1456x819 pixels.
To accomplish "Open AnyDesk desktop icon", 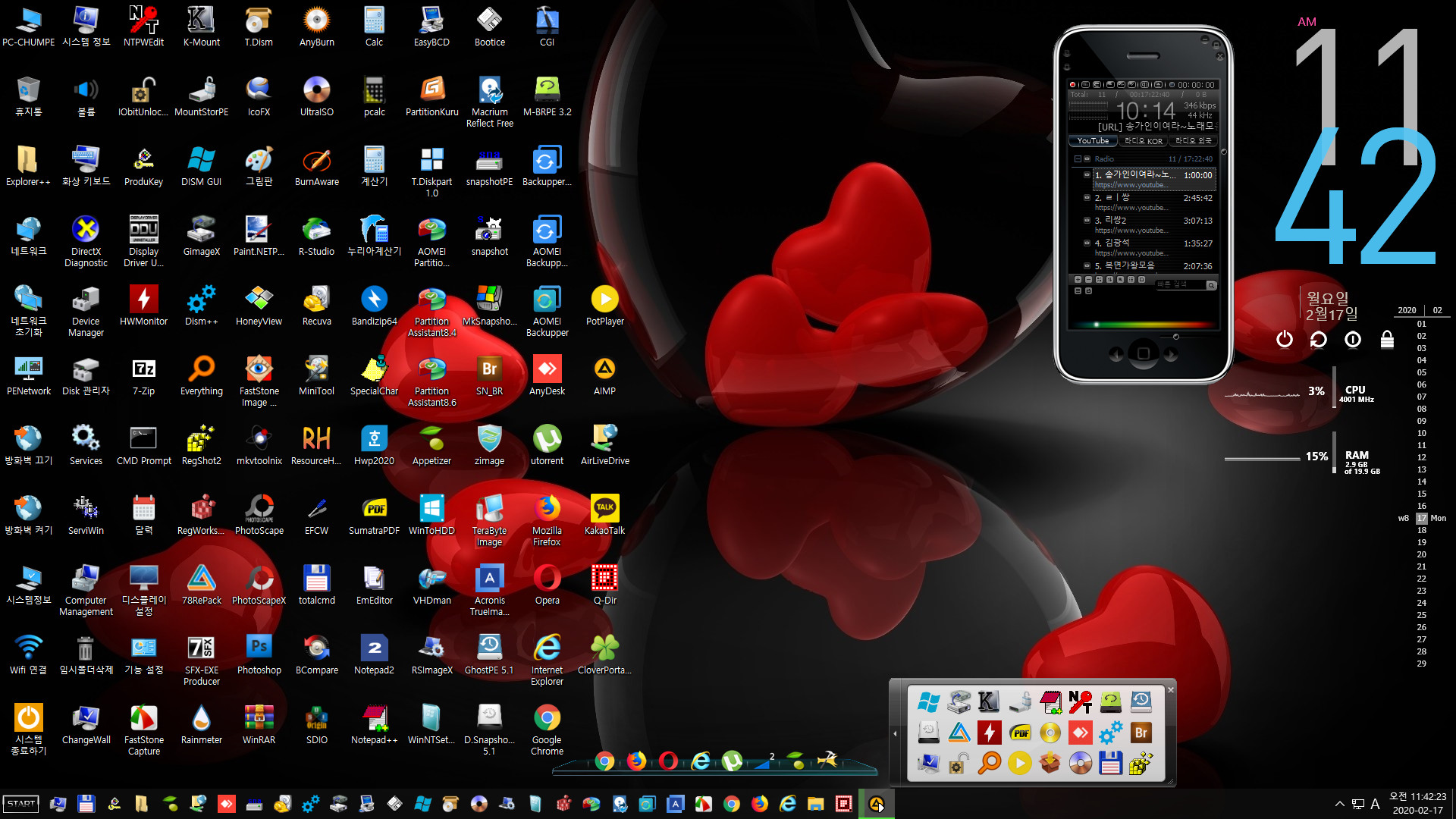I will click(x=547, y=375).
